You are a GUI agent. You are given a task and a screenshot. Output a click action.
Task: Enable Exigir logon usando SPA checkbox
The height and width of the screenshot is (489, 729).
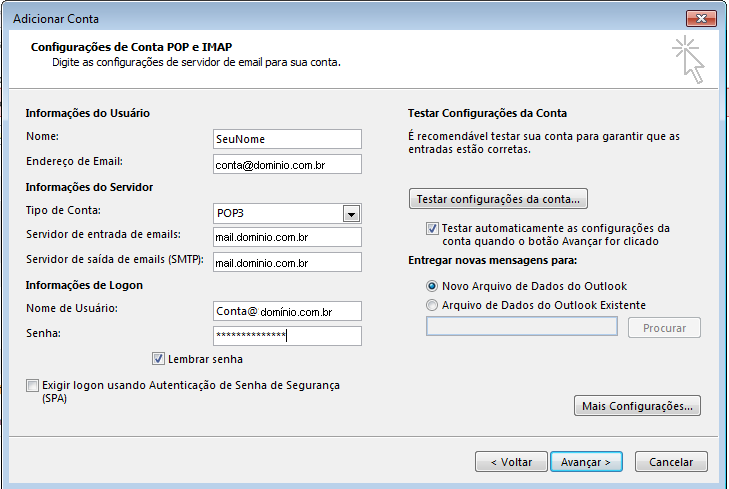pyautogui.click(x=32, y=385)
